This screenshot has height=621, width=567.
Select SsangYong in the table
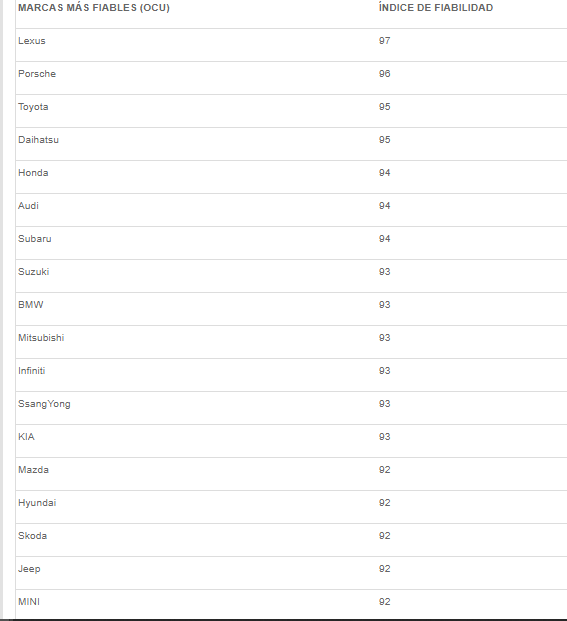pos(44,404)
